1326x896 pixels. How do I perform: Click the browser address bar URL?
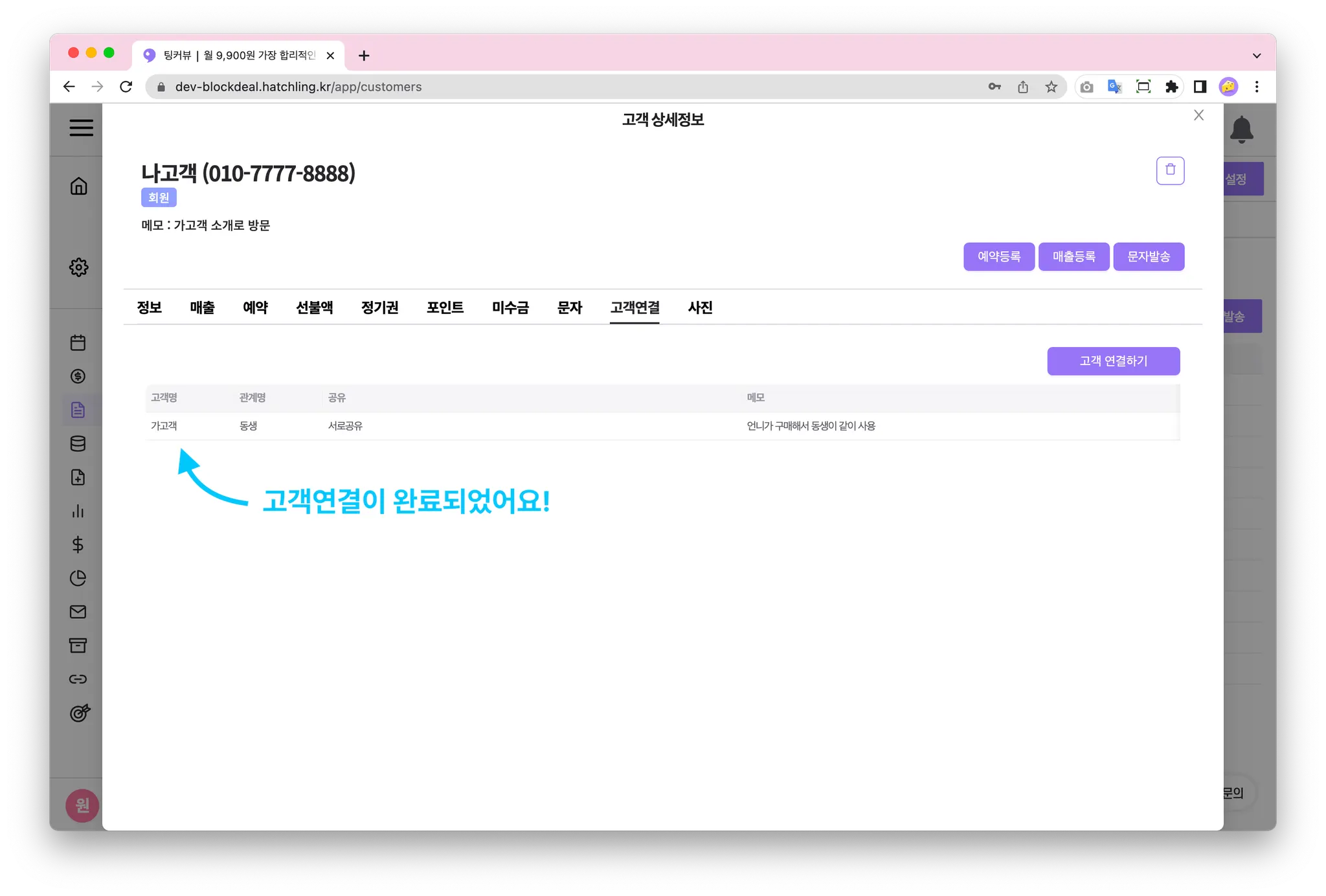point(298,87)
